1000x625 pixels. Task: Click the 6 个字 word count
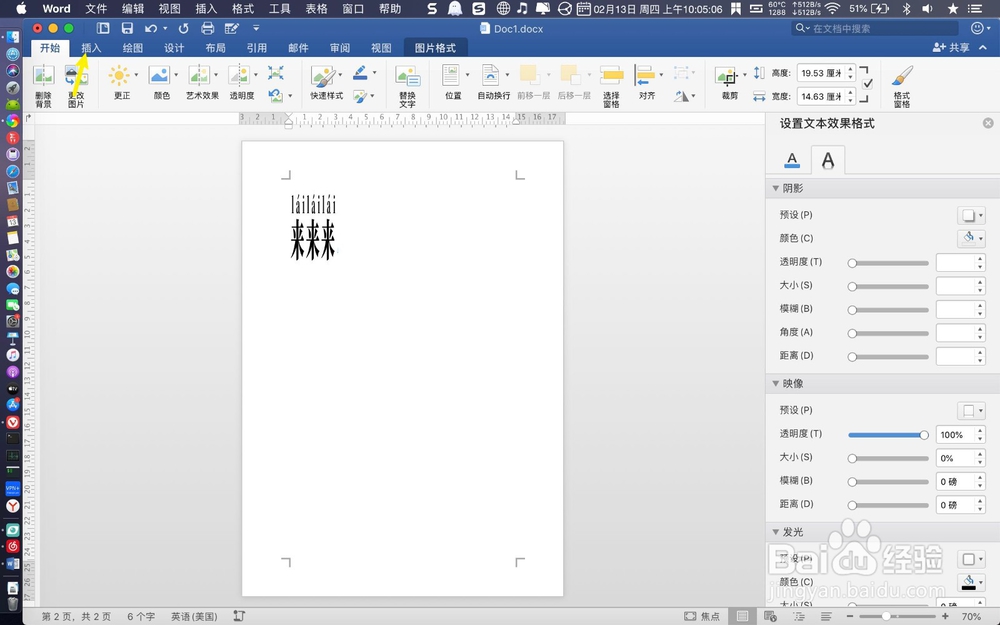tap(141, 616)
